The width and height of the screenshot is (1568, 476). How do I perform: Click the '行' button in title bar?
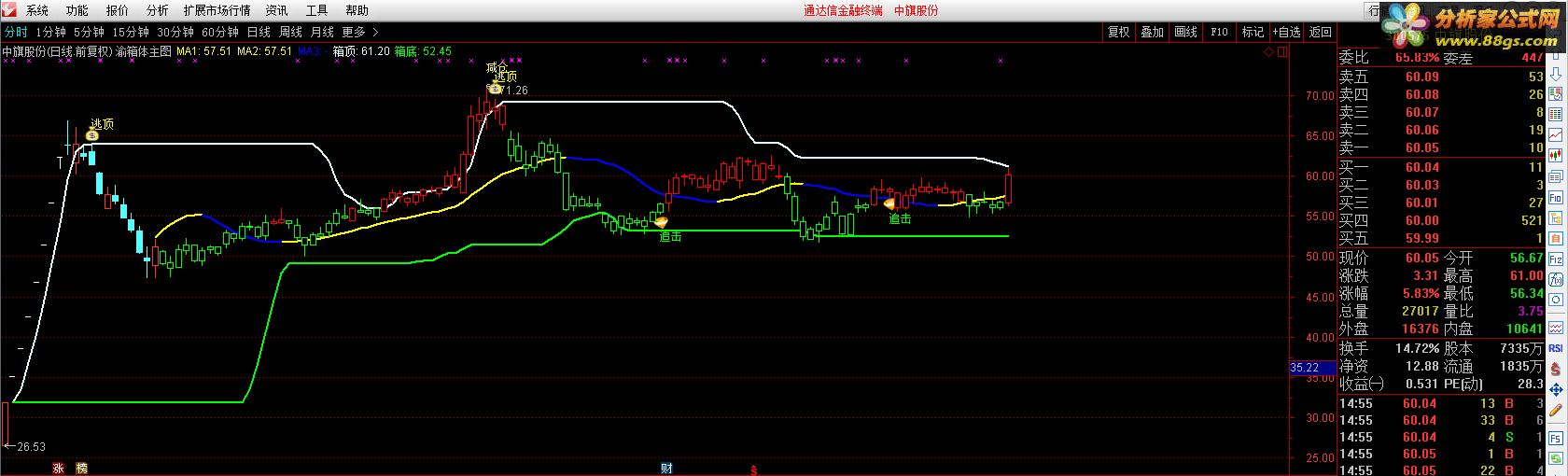tap(1373, 10)
